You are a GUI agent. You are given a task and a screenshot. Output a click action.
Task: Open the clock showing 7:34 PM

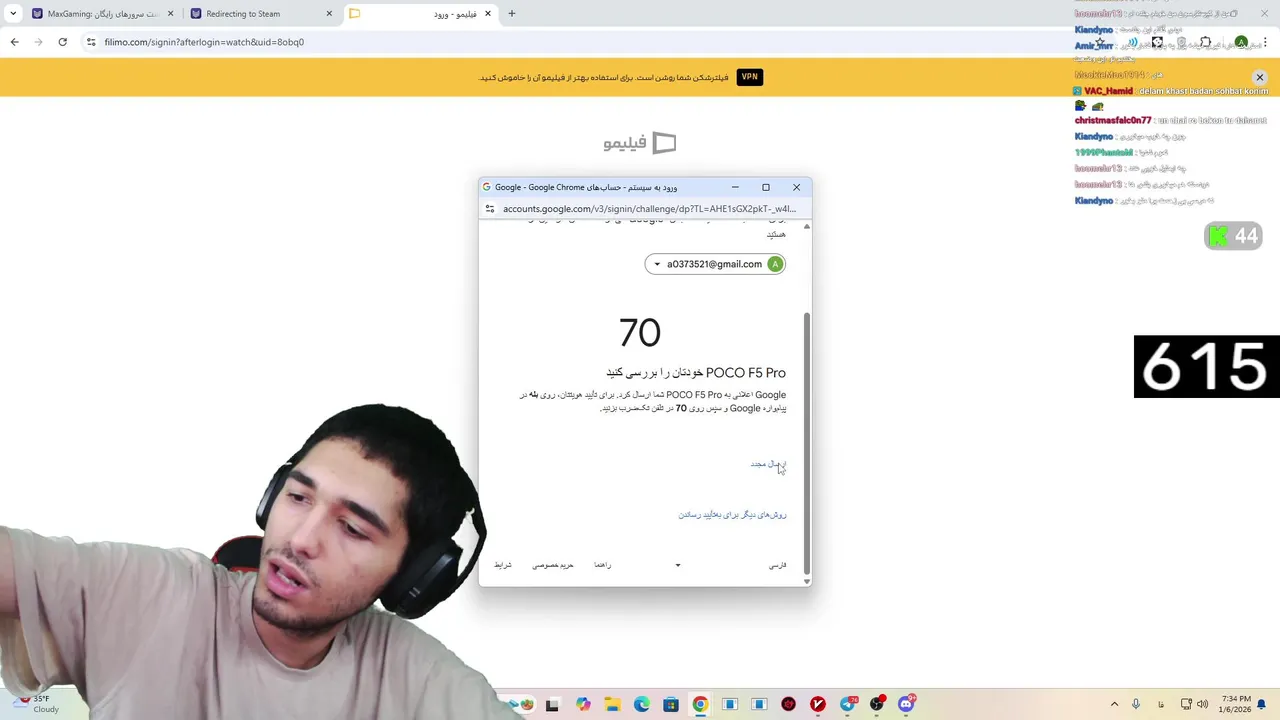(1236, 704)
